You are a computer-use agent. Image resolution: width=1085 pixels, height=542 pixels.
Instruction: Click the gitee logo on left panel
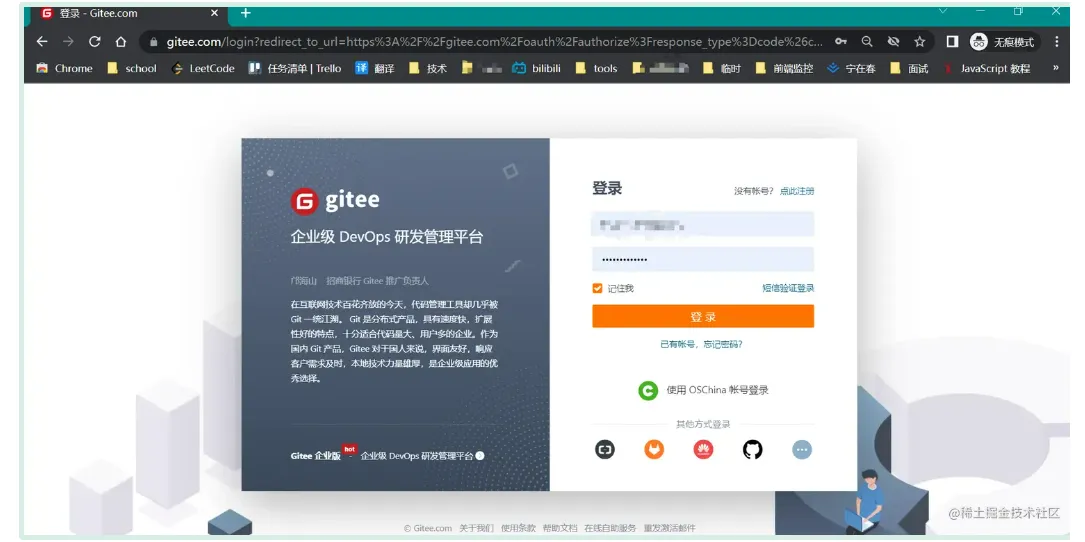pos(335,201)
